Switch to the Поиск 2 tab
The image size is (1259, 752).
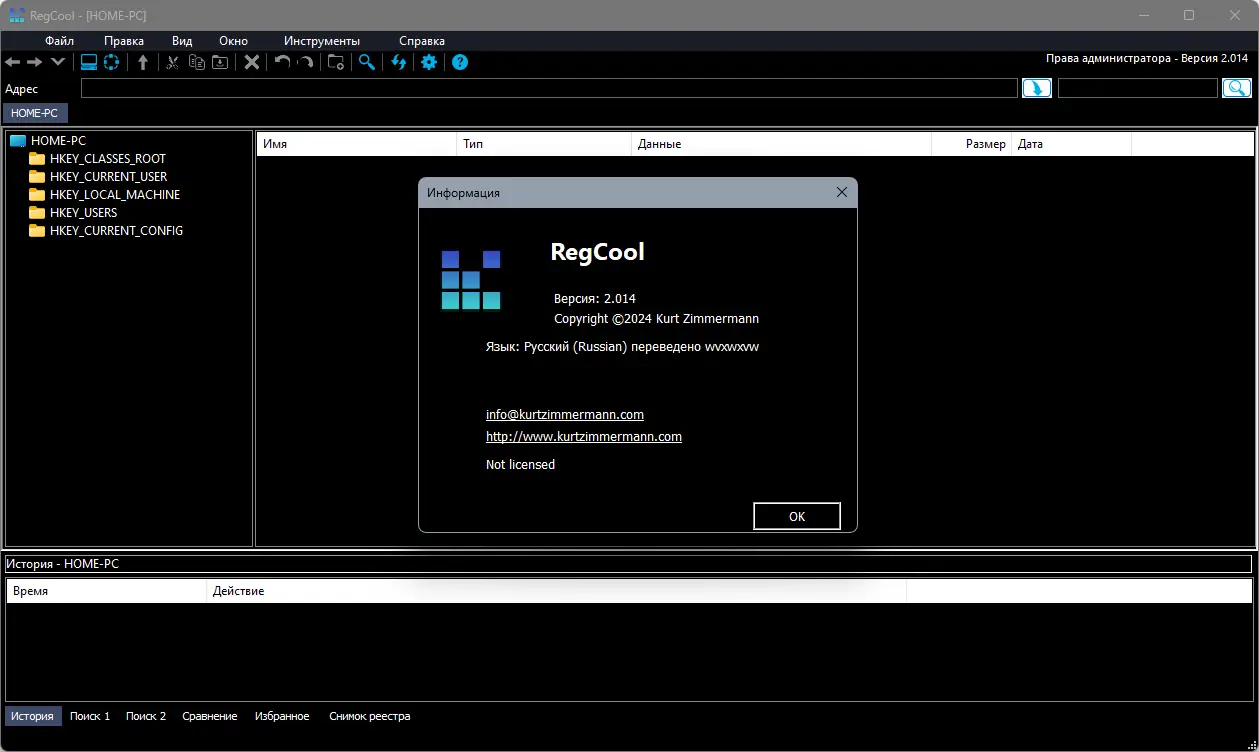[146, 716]
